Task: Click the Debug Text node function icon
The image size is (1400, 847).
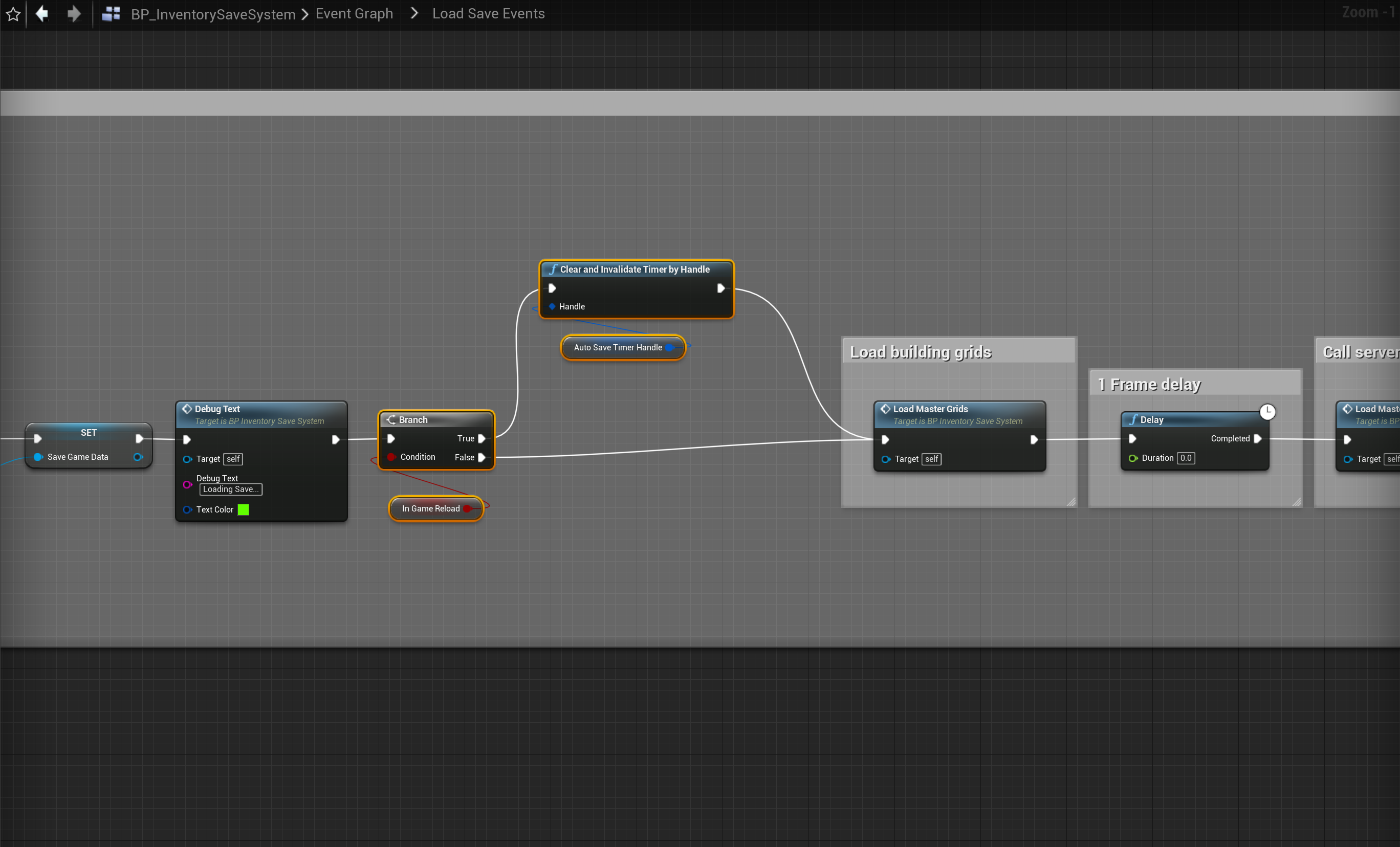Action: [x=187, y=409]
